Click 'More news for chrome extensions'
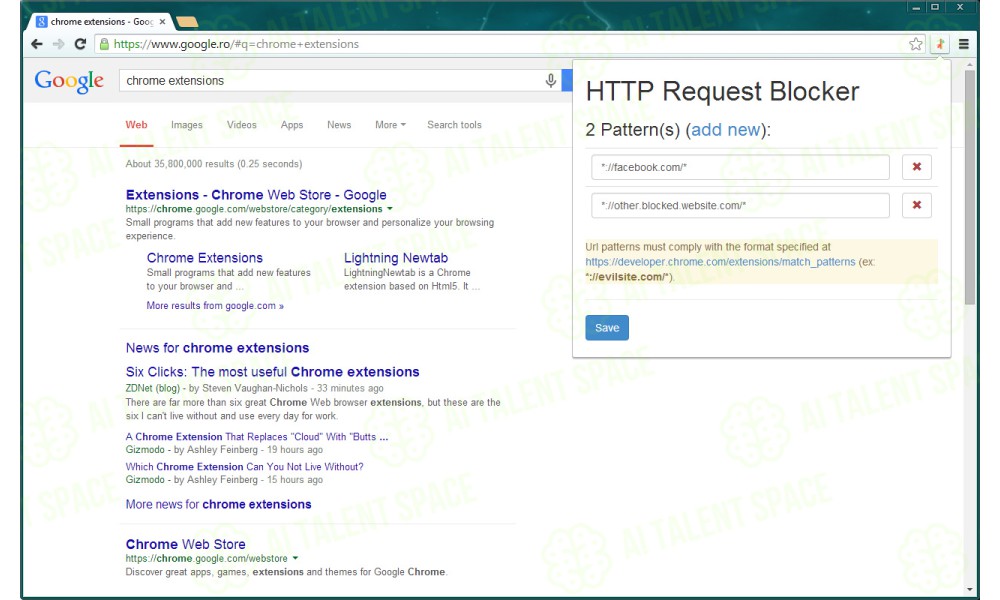Image resolution: width=1000 pixels, height=600 pixels. [219, 504]
